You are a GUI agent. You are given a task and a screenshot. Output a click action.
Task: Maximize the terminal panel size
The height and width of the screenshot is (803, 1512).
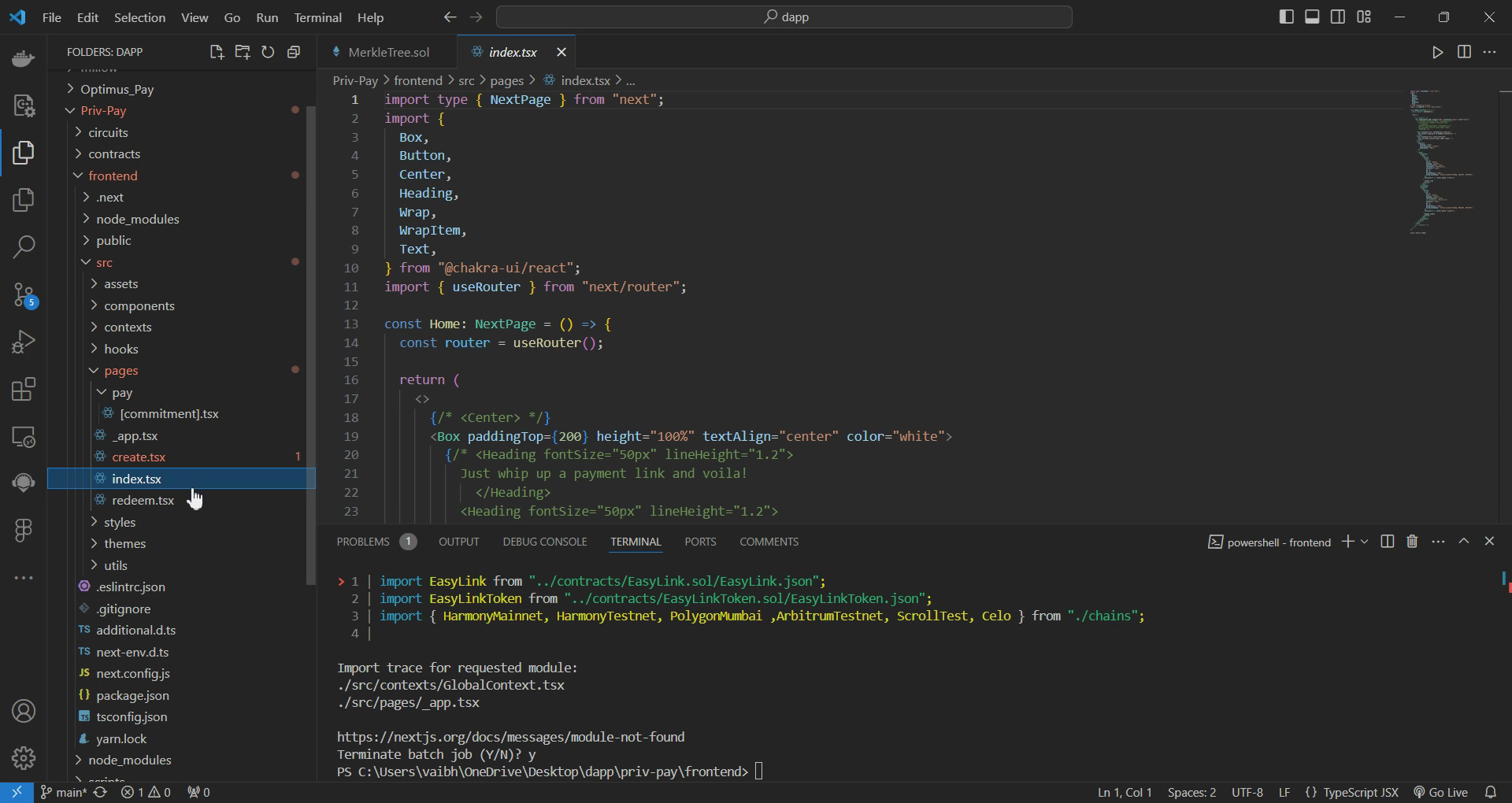click(x=1464, y=542)
